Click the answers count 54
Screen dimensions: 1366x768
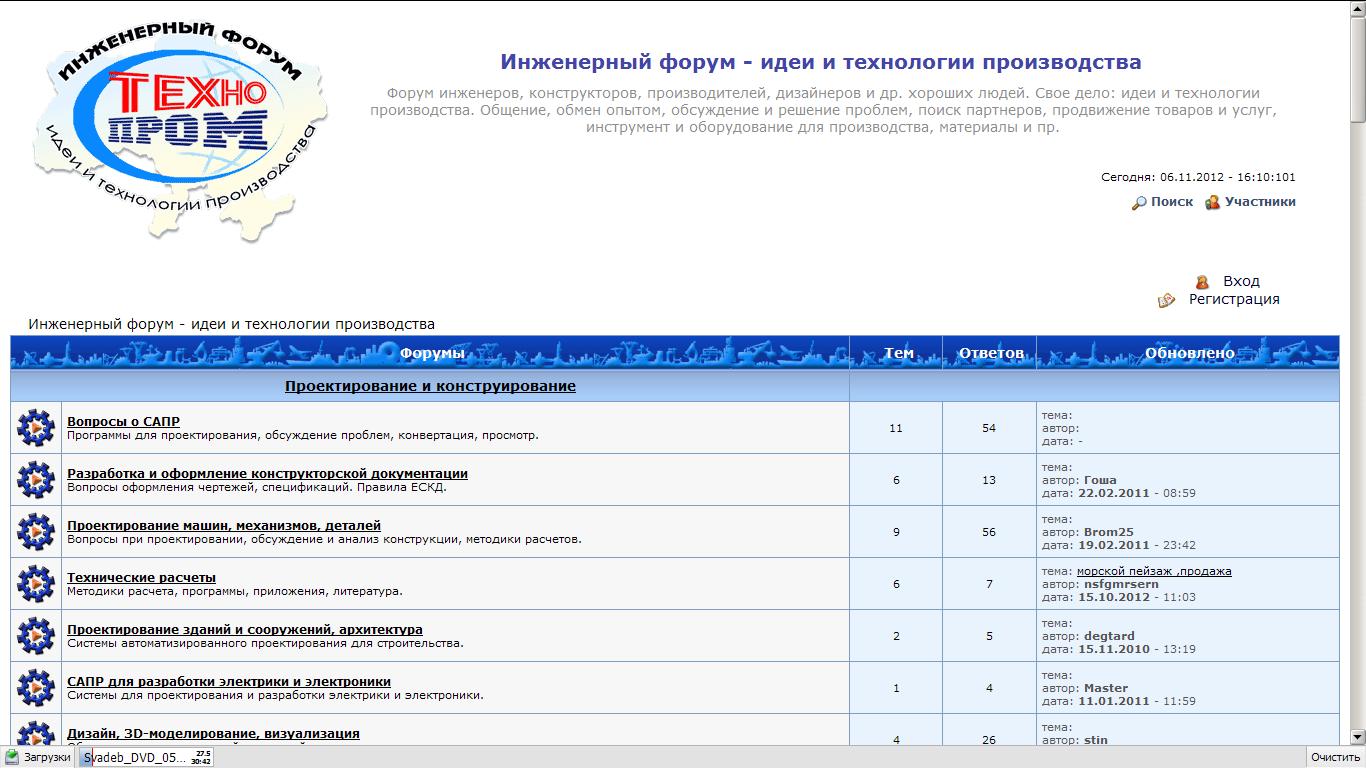[x=989, y=428]
